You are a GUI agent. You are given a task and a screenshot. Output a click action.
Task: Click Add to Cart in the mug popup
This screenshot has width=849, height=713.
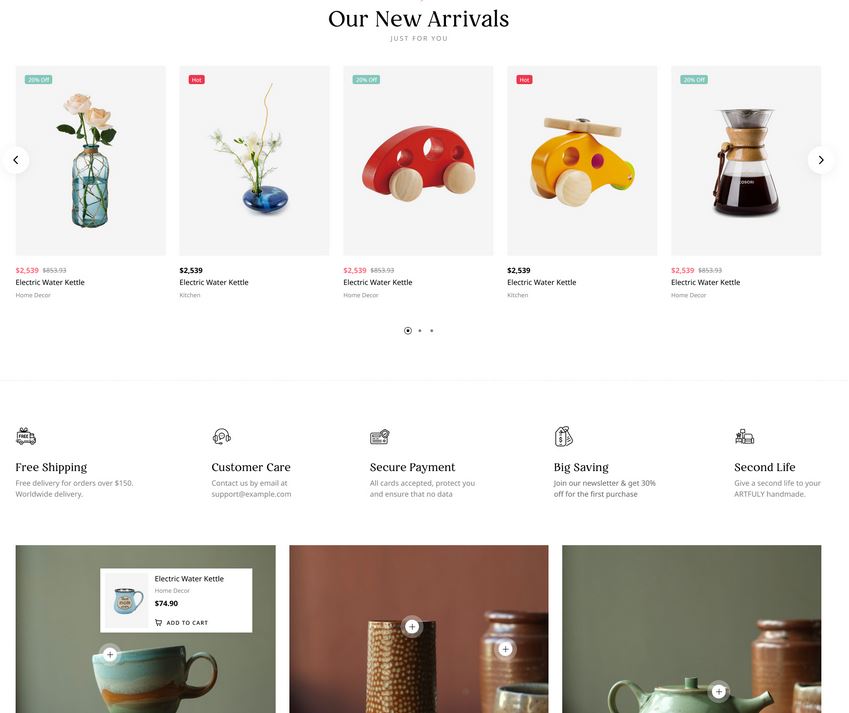(181, 623)
